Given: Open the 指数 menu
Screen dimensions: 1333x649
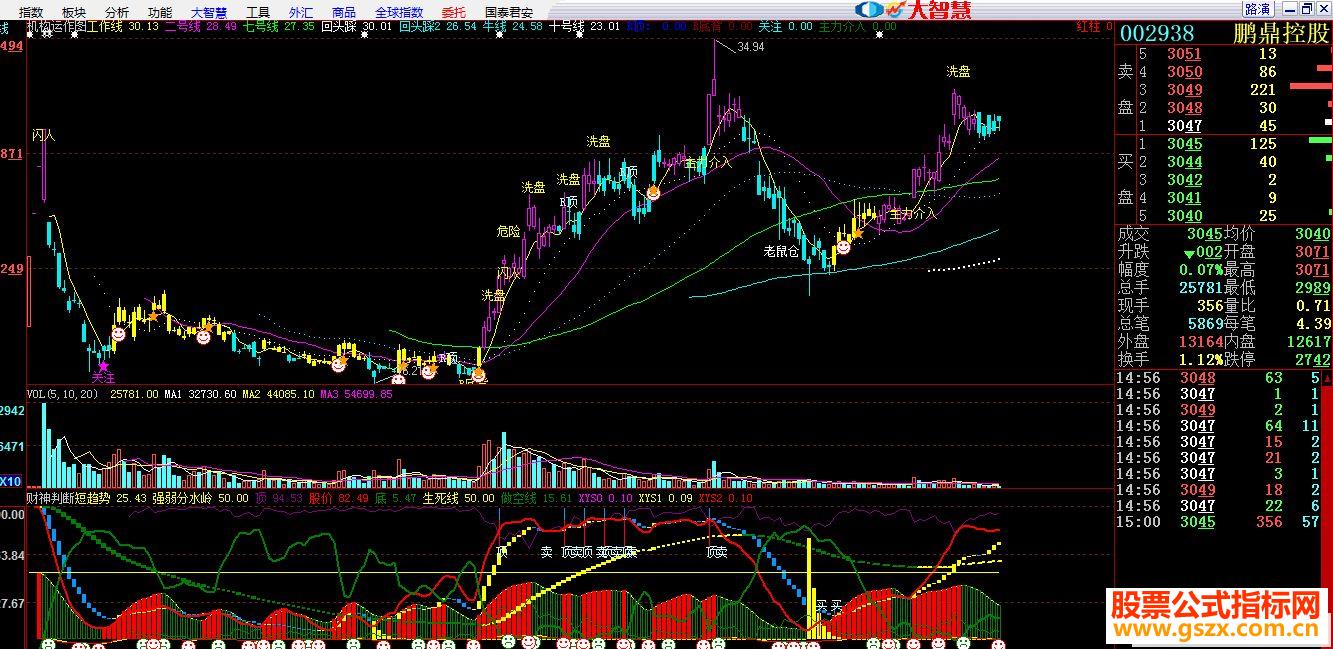Looking at the screenshot, I should coord(31,12).
